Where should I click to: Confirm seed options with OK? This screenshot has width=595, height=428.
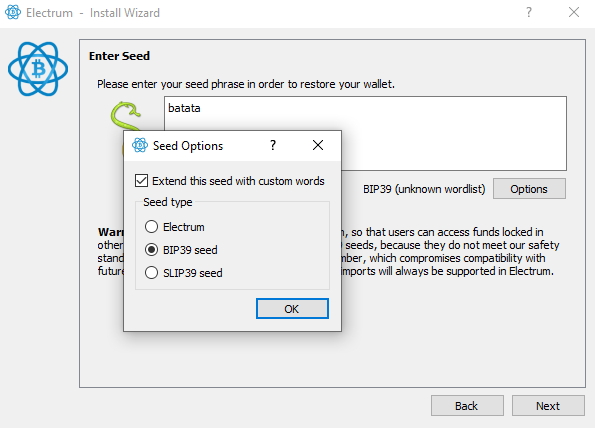pos(292,308)
